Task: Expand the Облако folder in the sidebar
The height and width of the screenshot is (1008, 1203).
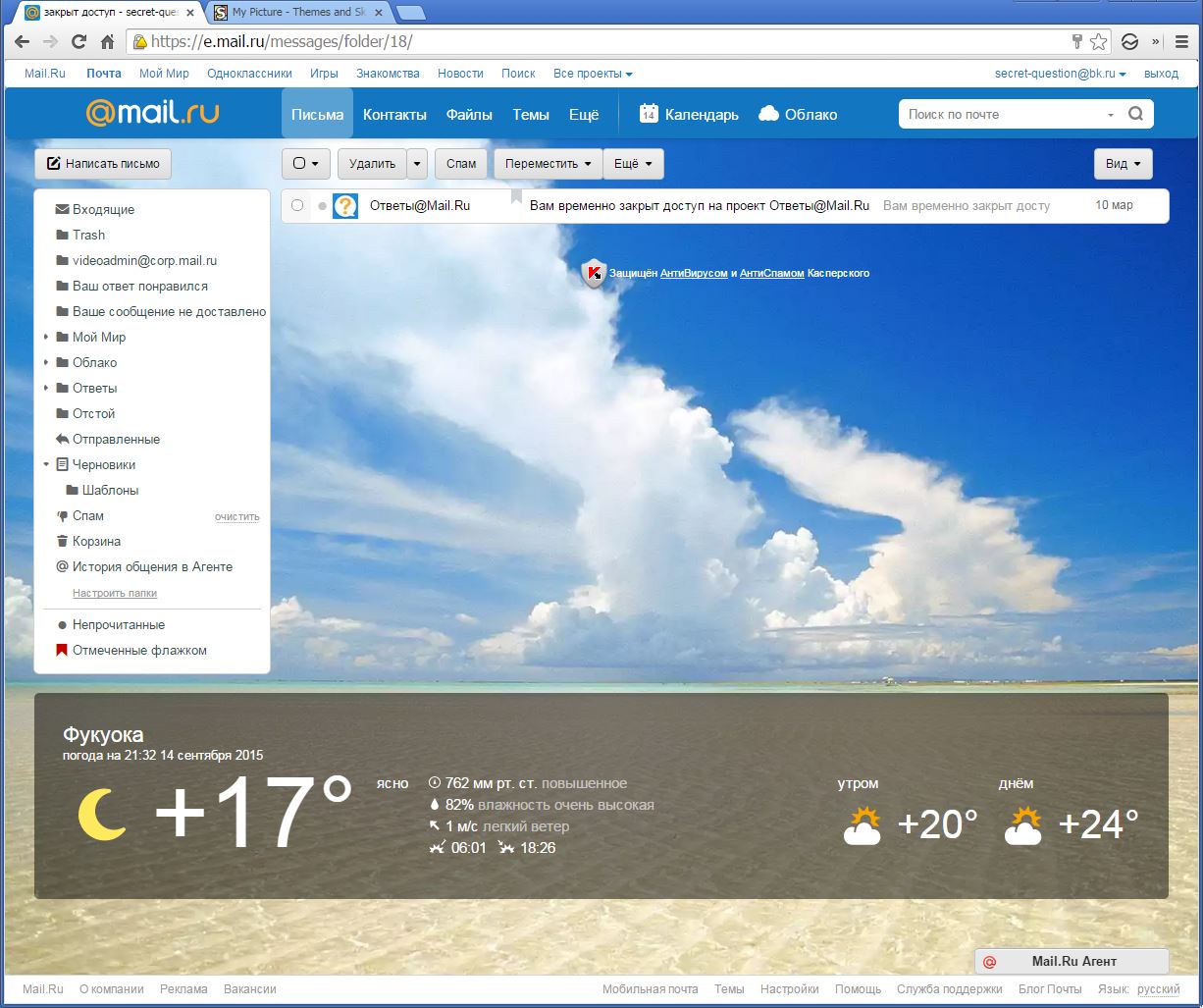Action: tap(46, 362)
